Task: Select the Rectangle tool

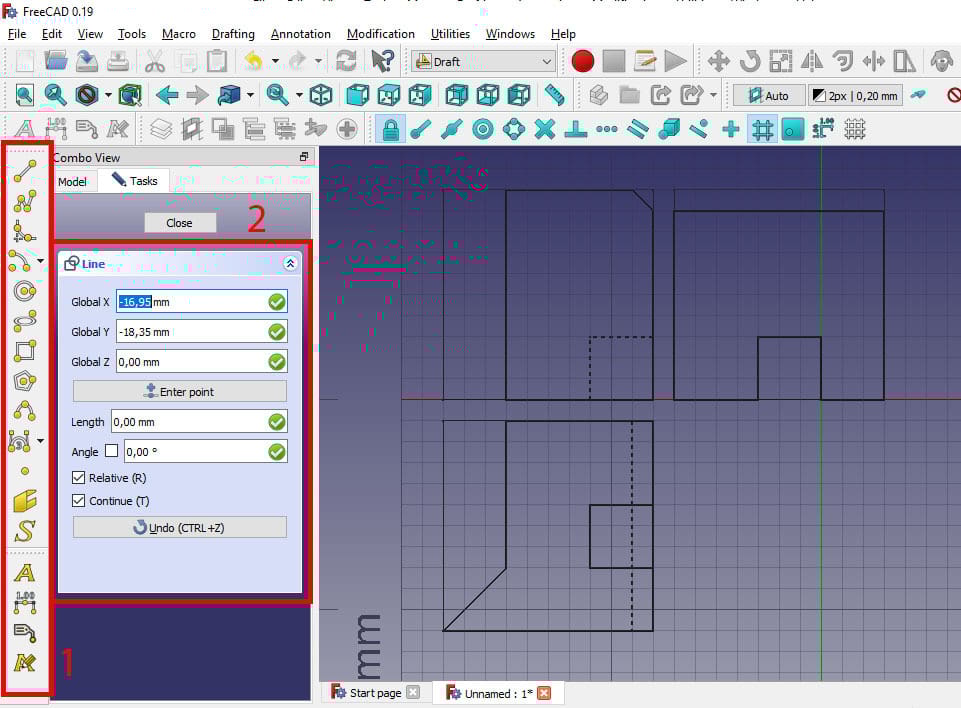Action: [x=25, y=351]
